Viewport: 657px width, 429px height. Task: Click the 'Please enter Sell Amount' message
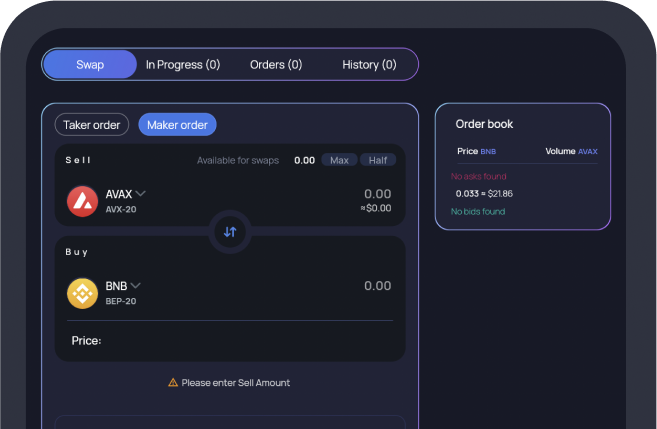click(x=235, y=382)
